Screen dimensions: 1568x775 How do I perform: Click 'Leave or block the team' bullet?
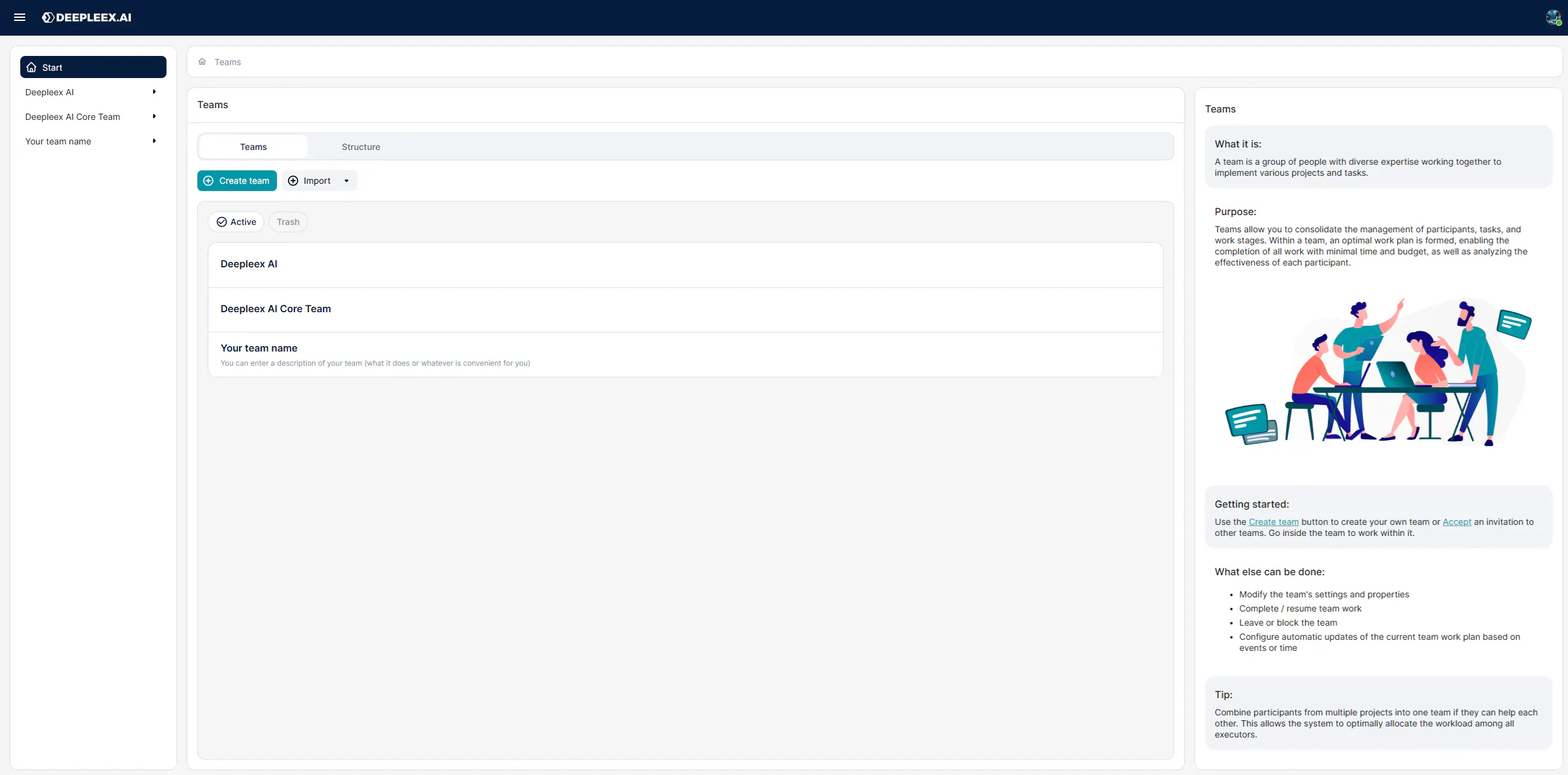coord(1288,623)
